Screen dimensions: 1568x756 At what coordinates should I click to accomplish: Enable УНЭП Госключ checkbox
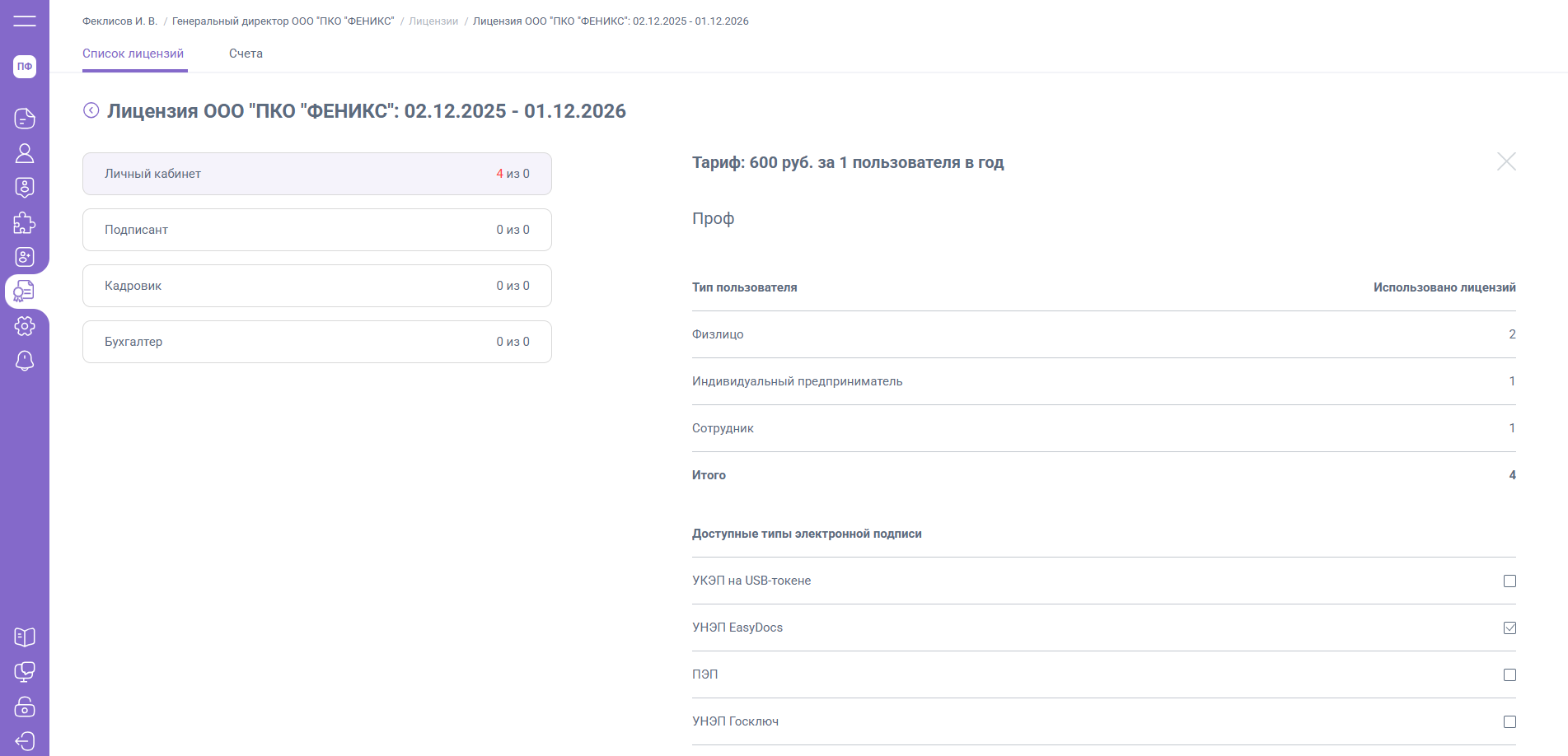point(1509,722)
